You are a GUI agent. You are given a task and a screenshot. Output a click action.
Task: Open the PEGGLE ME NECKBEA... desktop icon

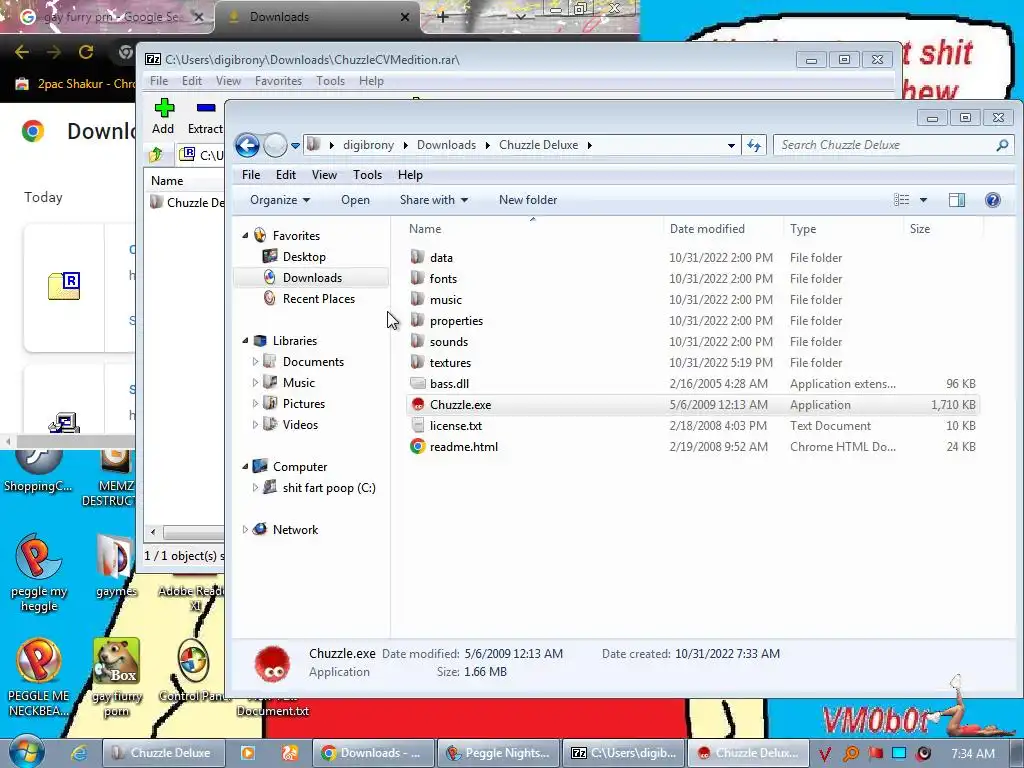(39, 677)
